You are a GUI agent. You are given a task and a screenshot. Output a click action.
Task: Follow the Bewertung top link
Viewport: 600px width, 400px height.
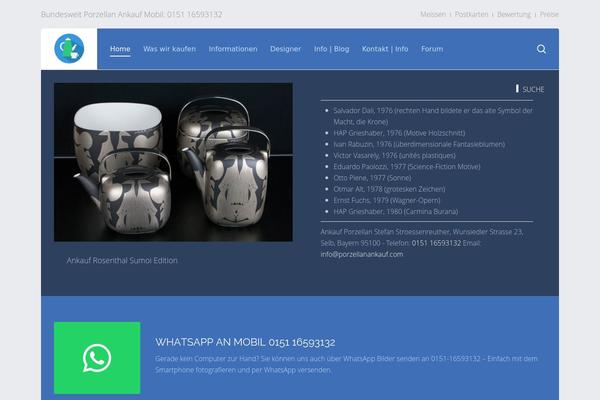(x=514, y=14)
